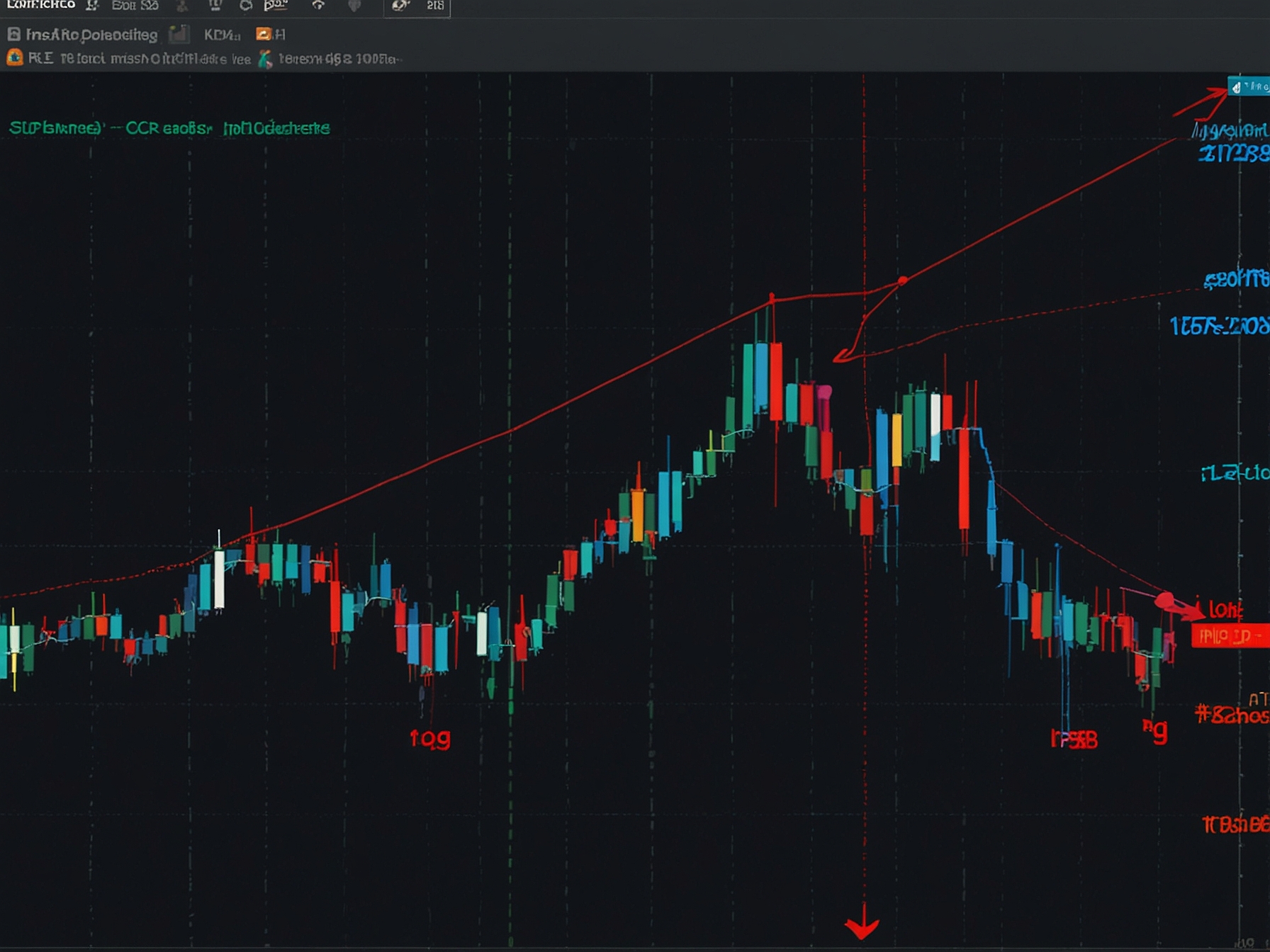1270x952 pixels.
Task: Select the red marker dot near the latest candles
Action: pyautogui.click(x=1164, y=601)
